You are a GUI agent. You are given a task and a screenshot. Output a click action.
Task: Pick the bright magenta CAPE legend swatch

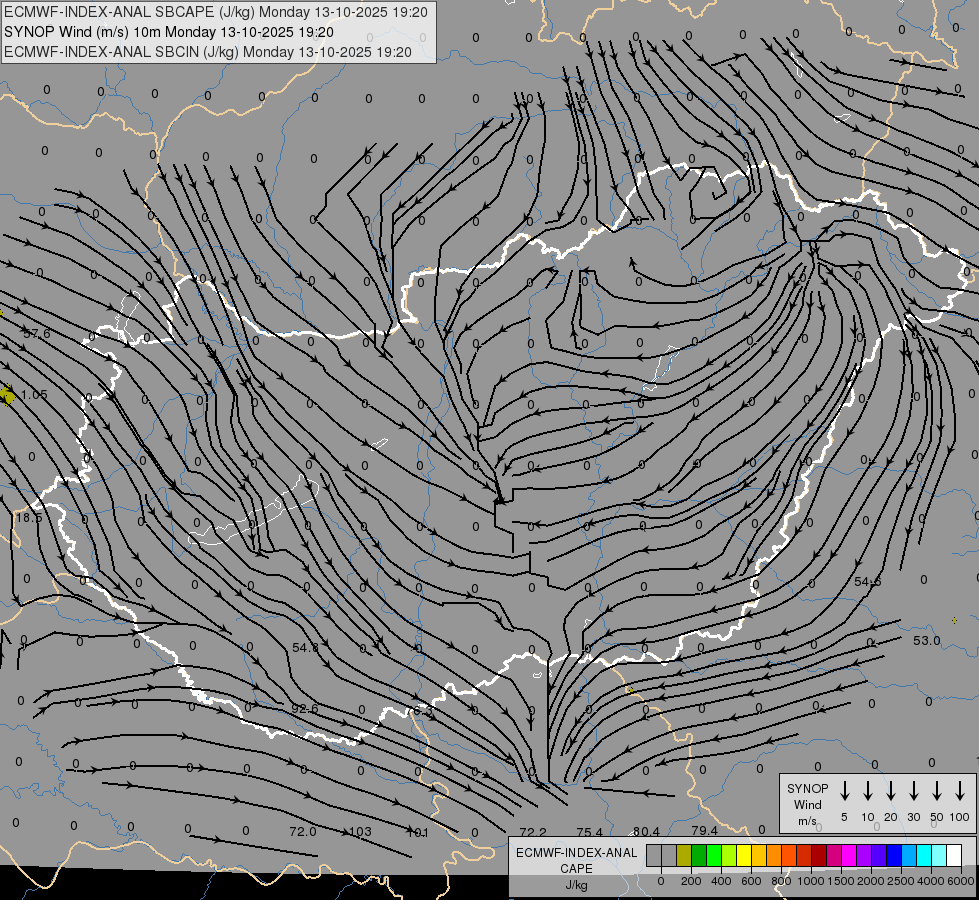849,855
